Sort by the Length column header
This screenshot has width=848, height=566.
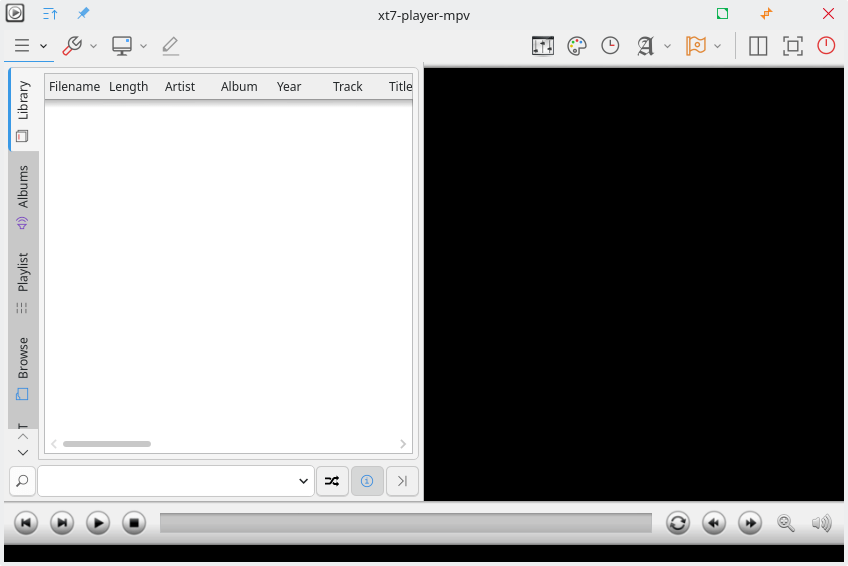click(129, 86)
